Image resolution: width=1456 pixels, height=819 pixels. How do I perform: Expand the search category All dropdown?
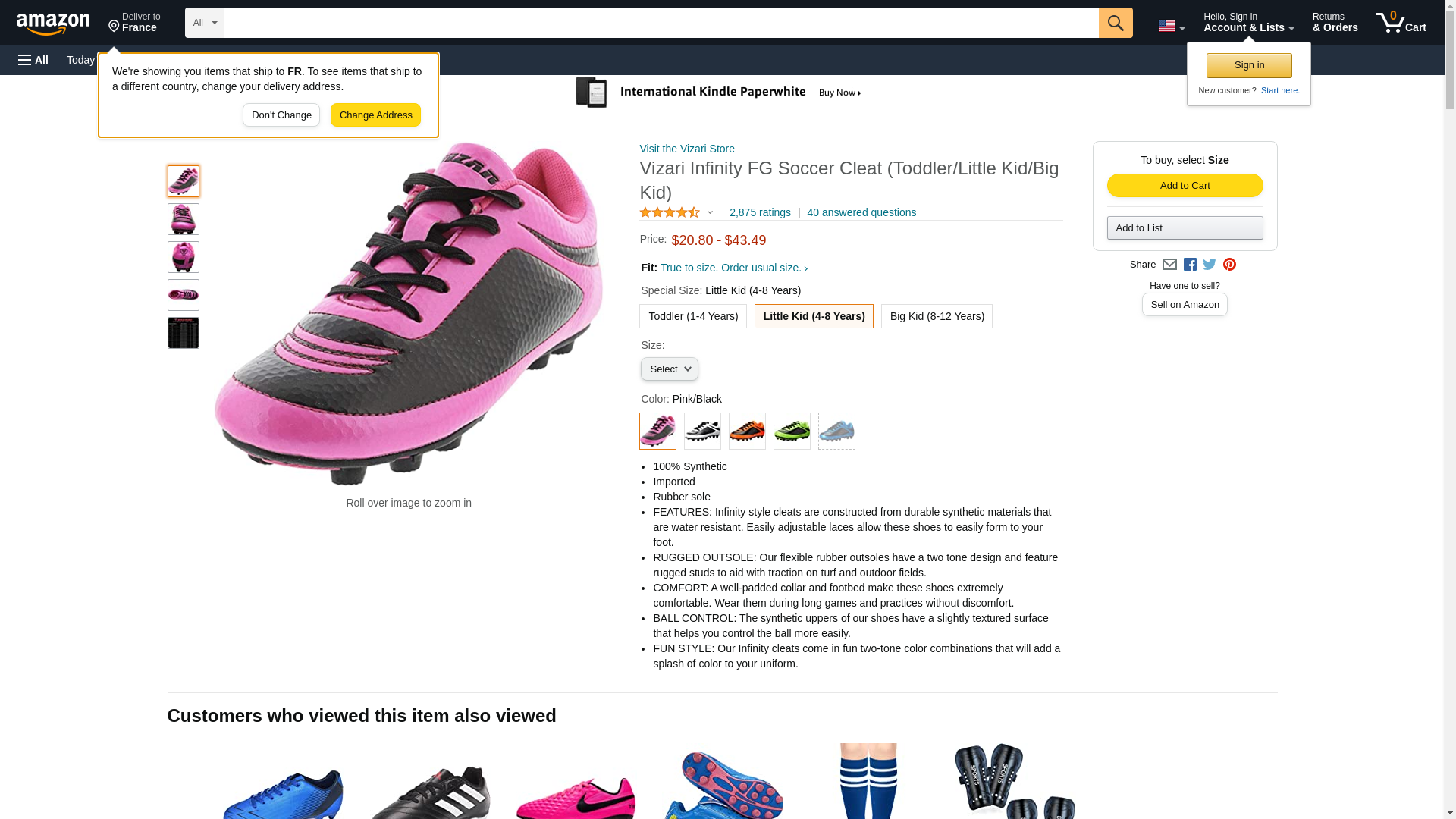(204, 23)
